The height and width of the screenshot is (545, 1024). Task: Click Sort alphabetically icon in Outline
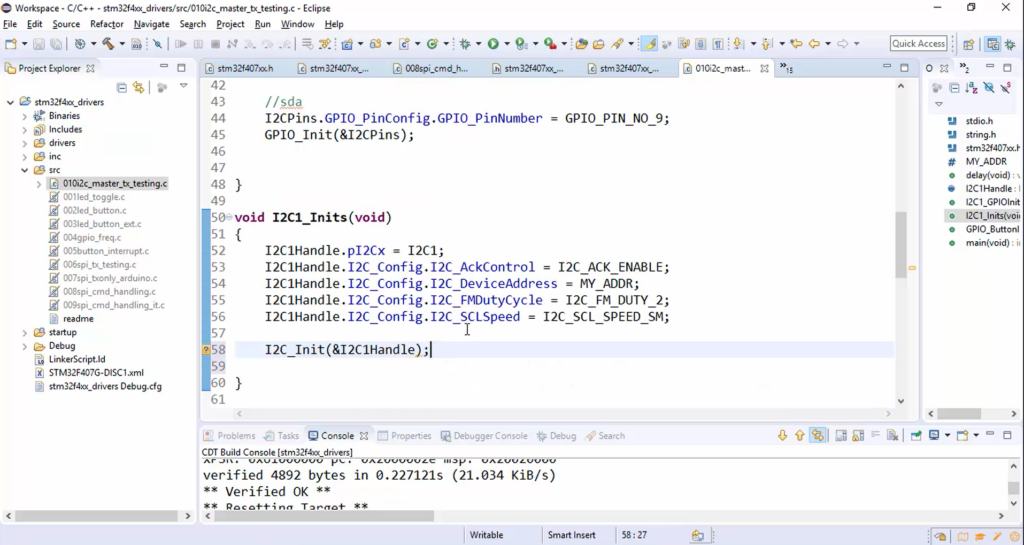pos(971,87)
